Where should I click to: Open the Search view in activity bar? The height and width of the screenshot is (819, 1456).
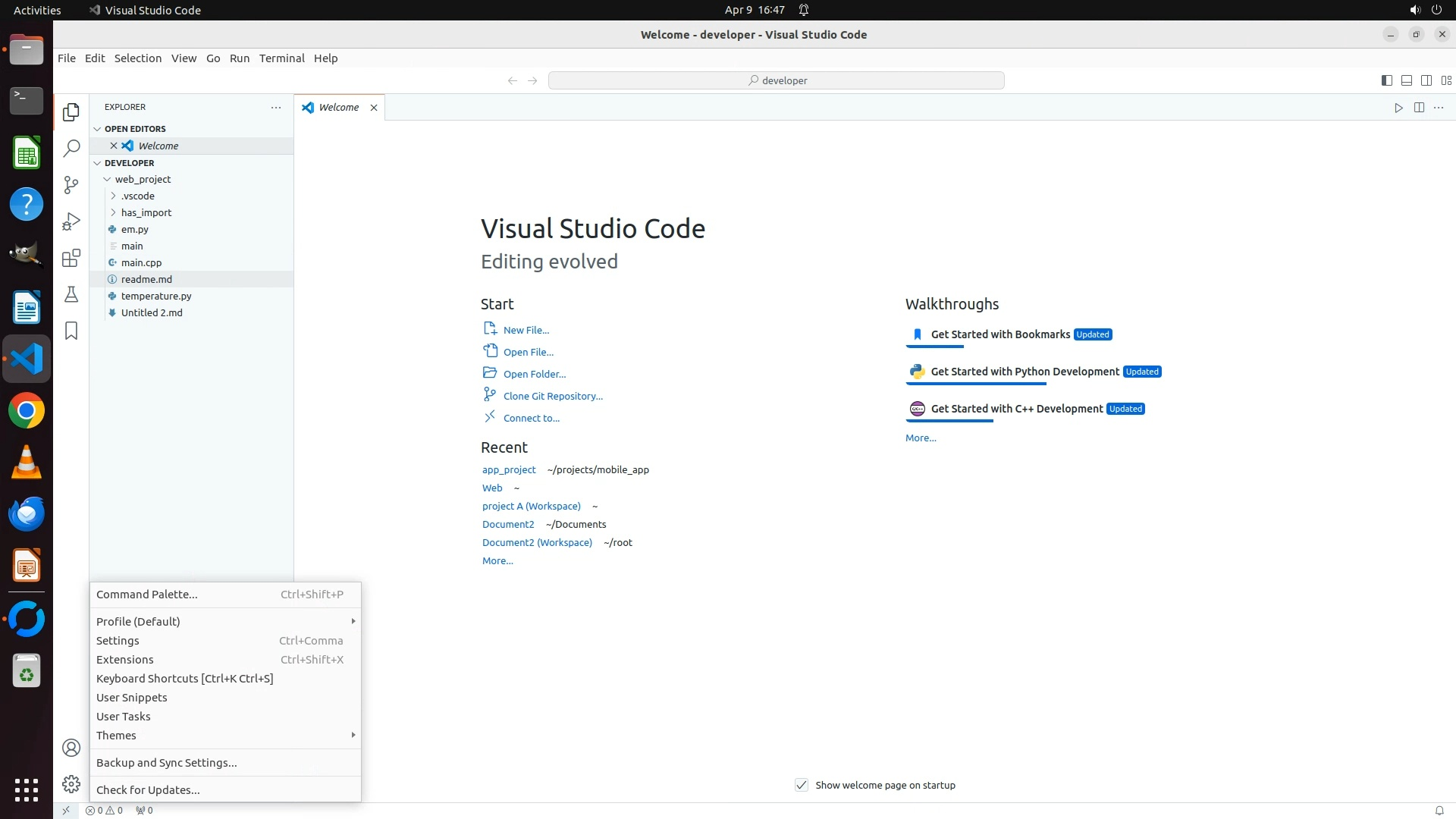point(71,149)
